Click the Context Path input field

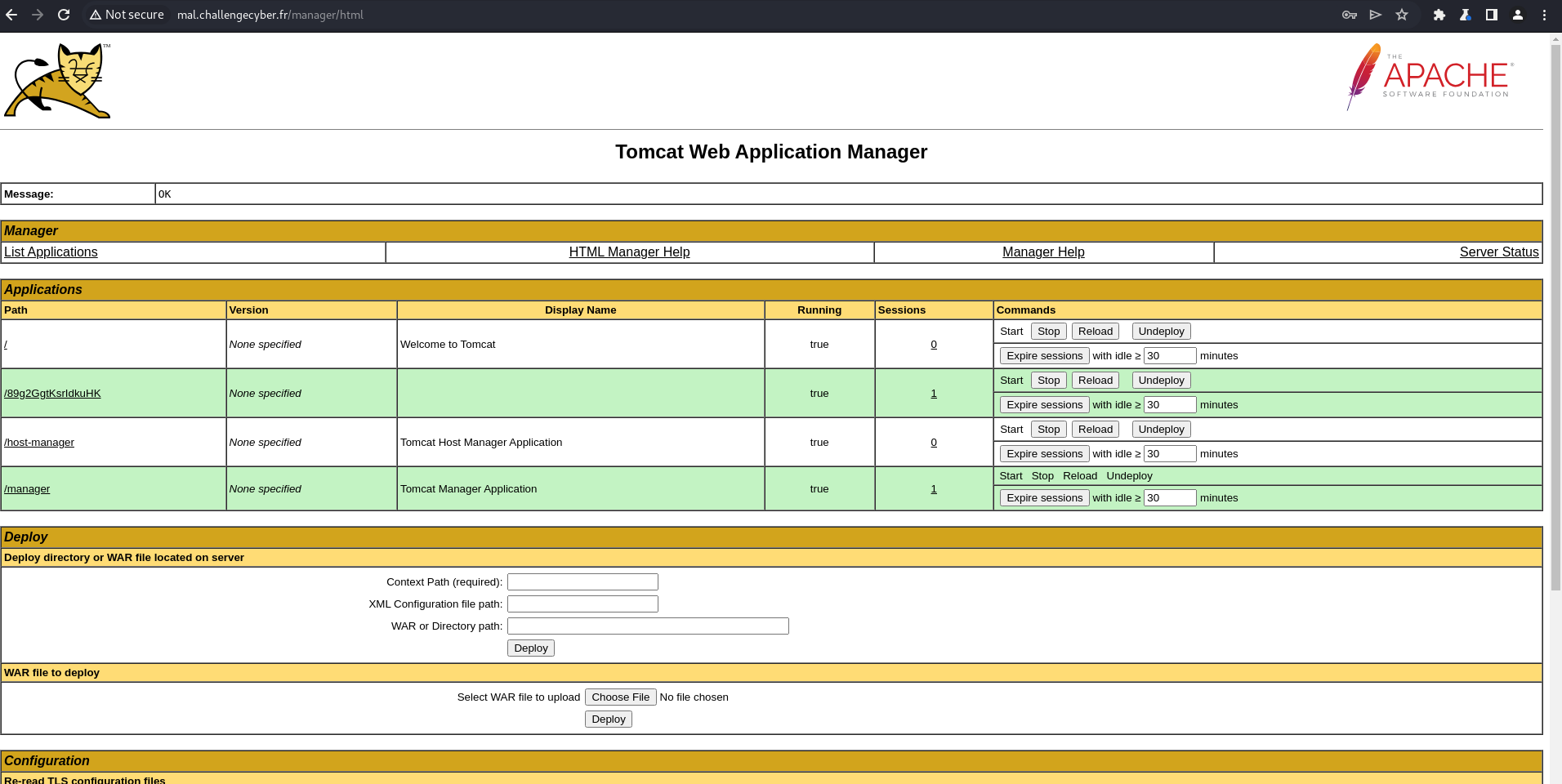(x=582, y=582)
